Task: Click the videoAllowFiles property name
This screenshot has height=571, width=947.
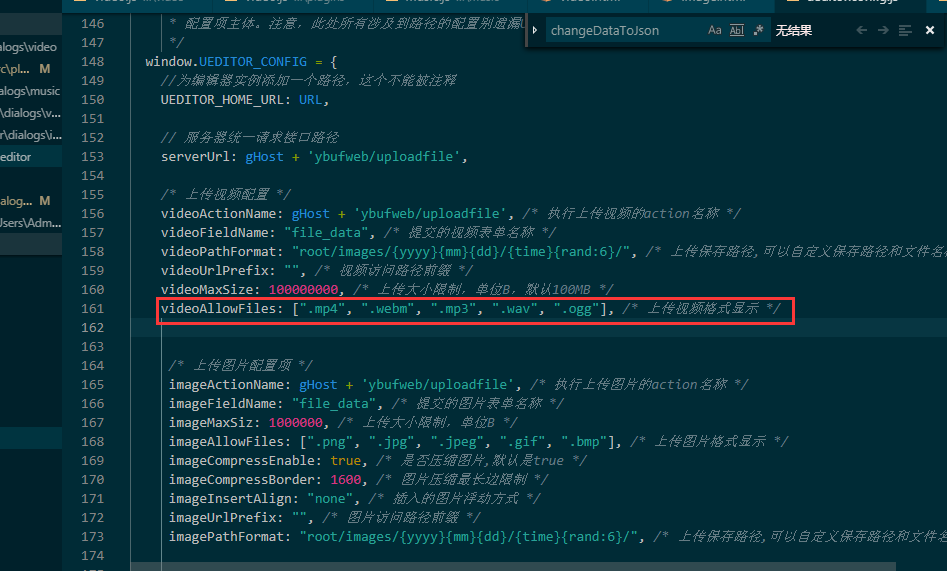Action: pos(217,308)
